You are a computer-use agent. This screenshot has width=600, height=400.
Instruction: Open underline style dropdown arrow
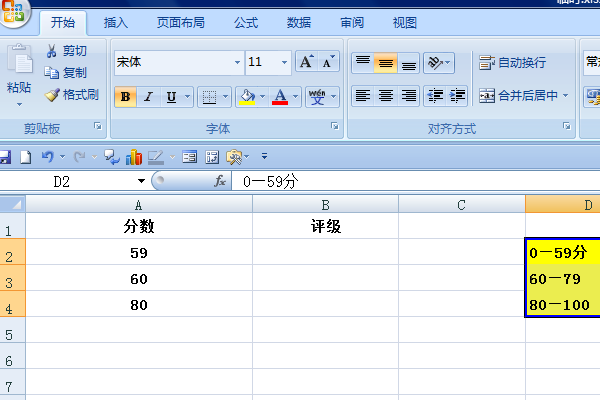[188, 96]
